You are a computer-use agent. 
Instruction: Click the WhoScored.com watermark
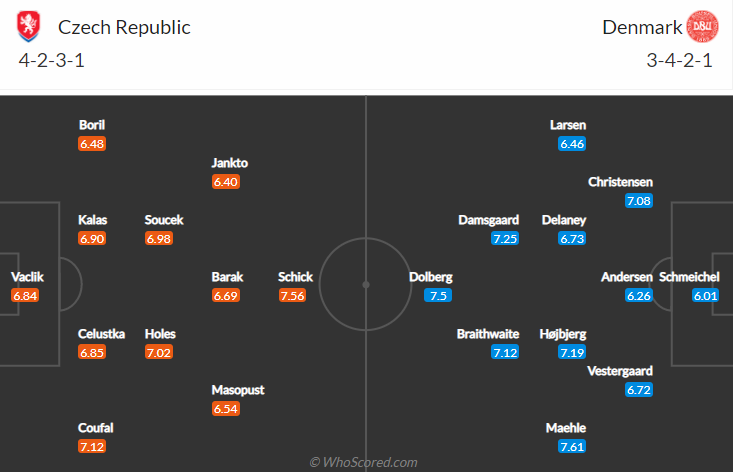tap(364, 462)
